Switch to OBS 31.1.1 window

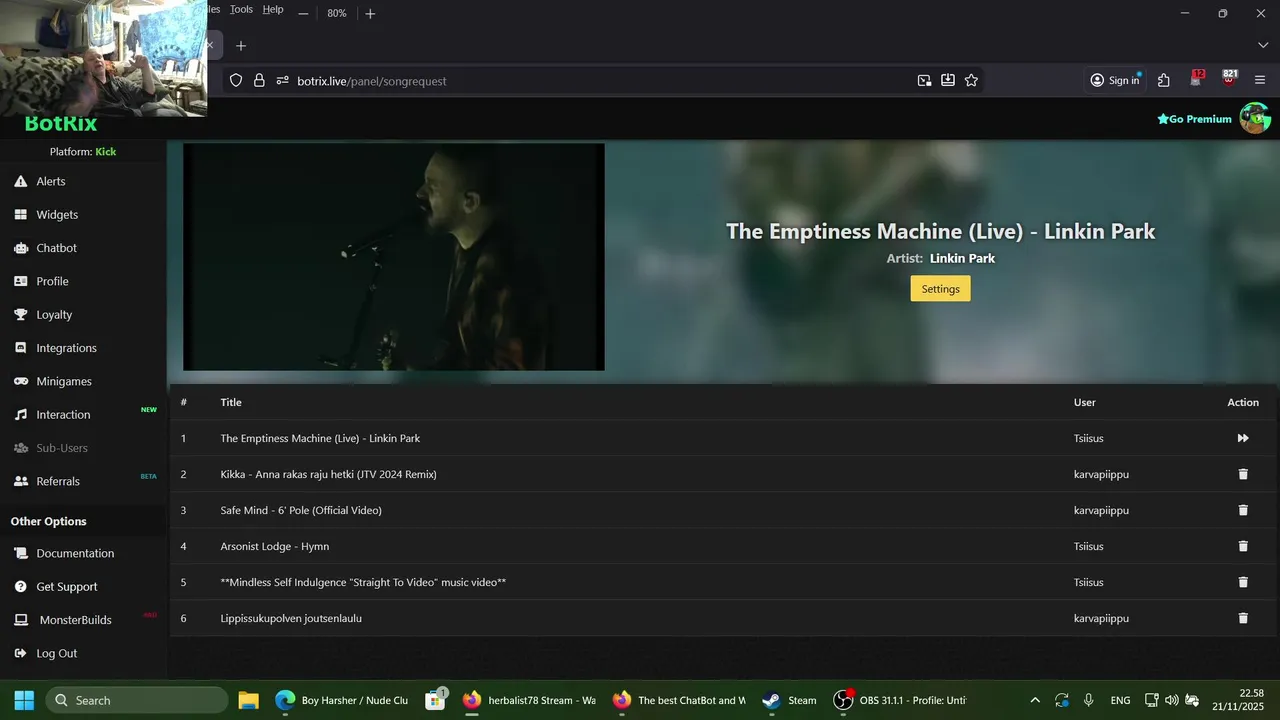pos(900,700)
